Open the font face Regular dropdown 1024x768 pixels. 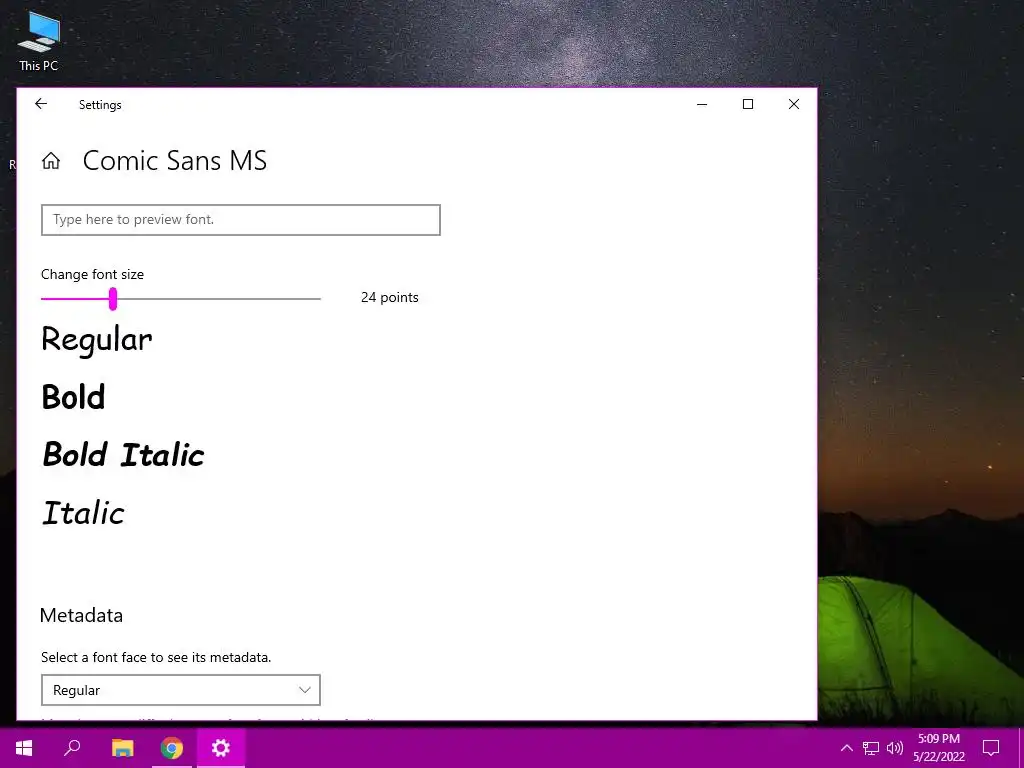(x=180, y=690)
